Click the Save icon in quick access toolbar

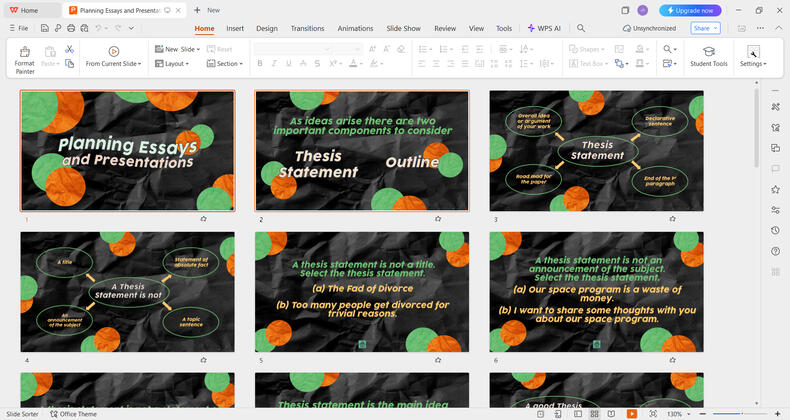pyautogui.click(x=45, y=28)
